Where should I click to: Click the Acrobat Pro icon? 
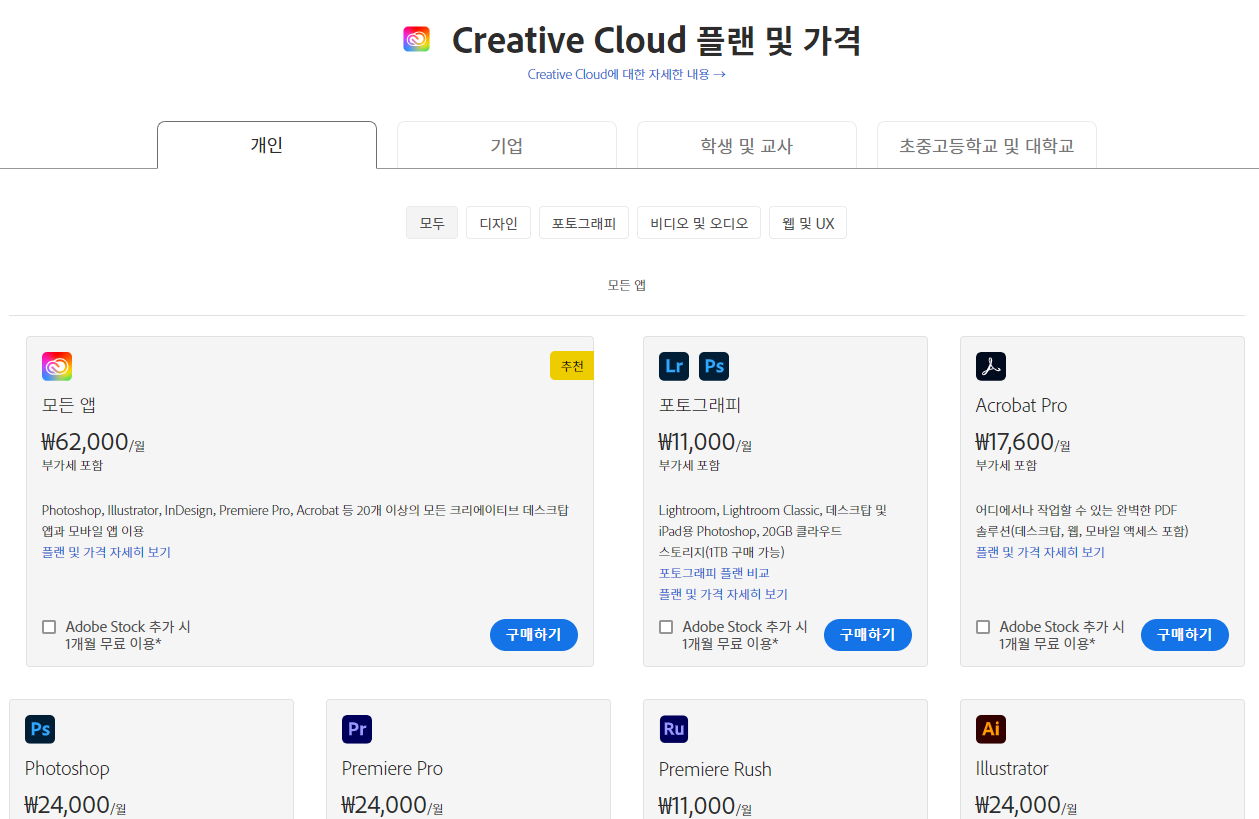coord(991,366)
